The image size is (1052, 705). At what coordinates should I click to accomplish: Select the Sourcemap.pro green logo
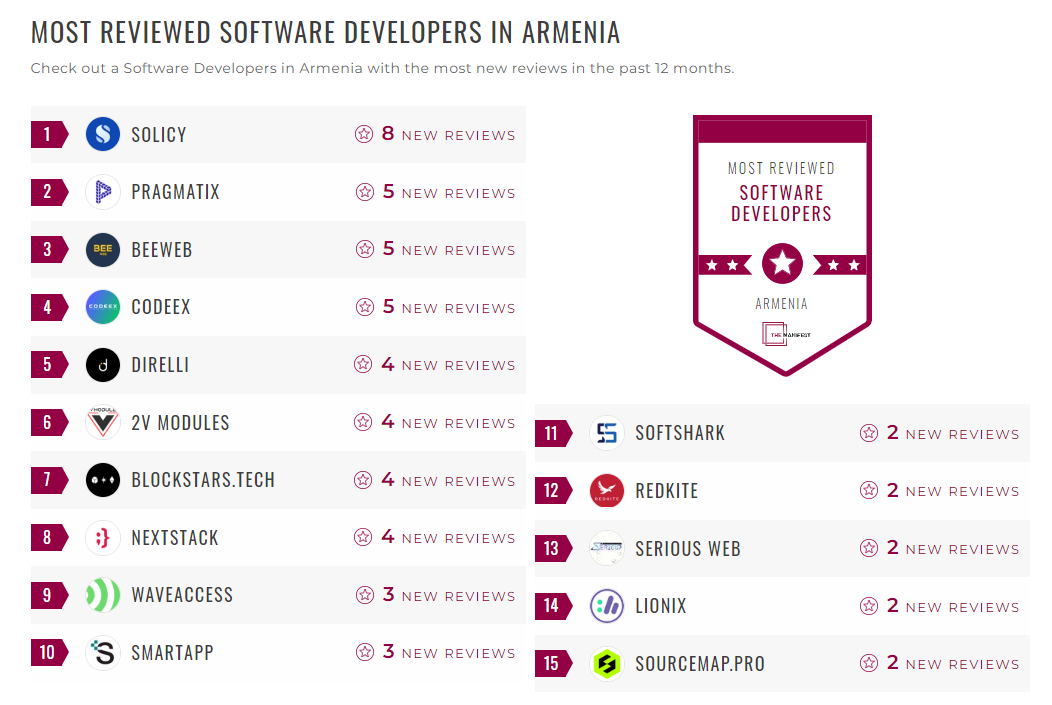pyautogui.click(x=606, y=663)
